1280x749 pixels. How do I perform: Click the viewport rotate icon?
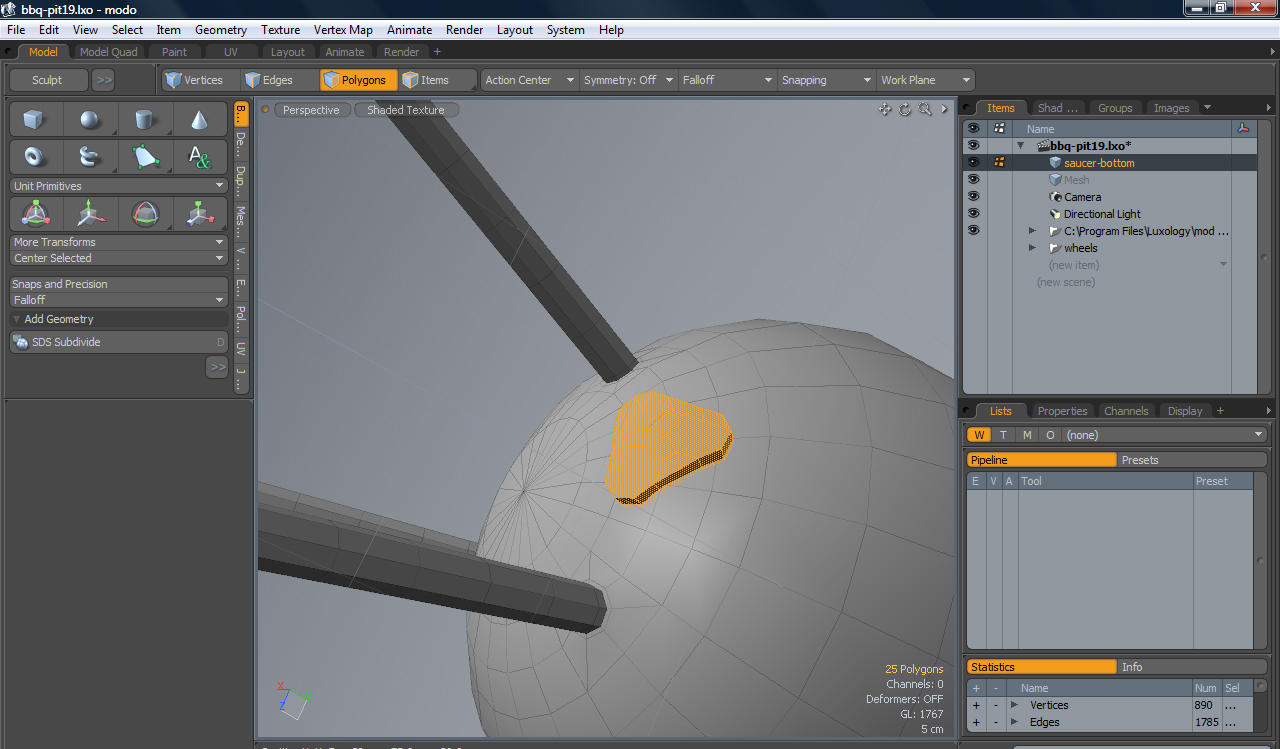pos(905,109)
